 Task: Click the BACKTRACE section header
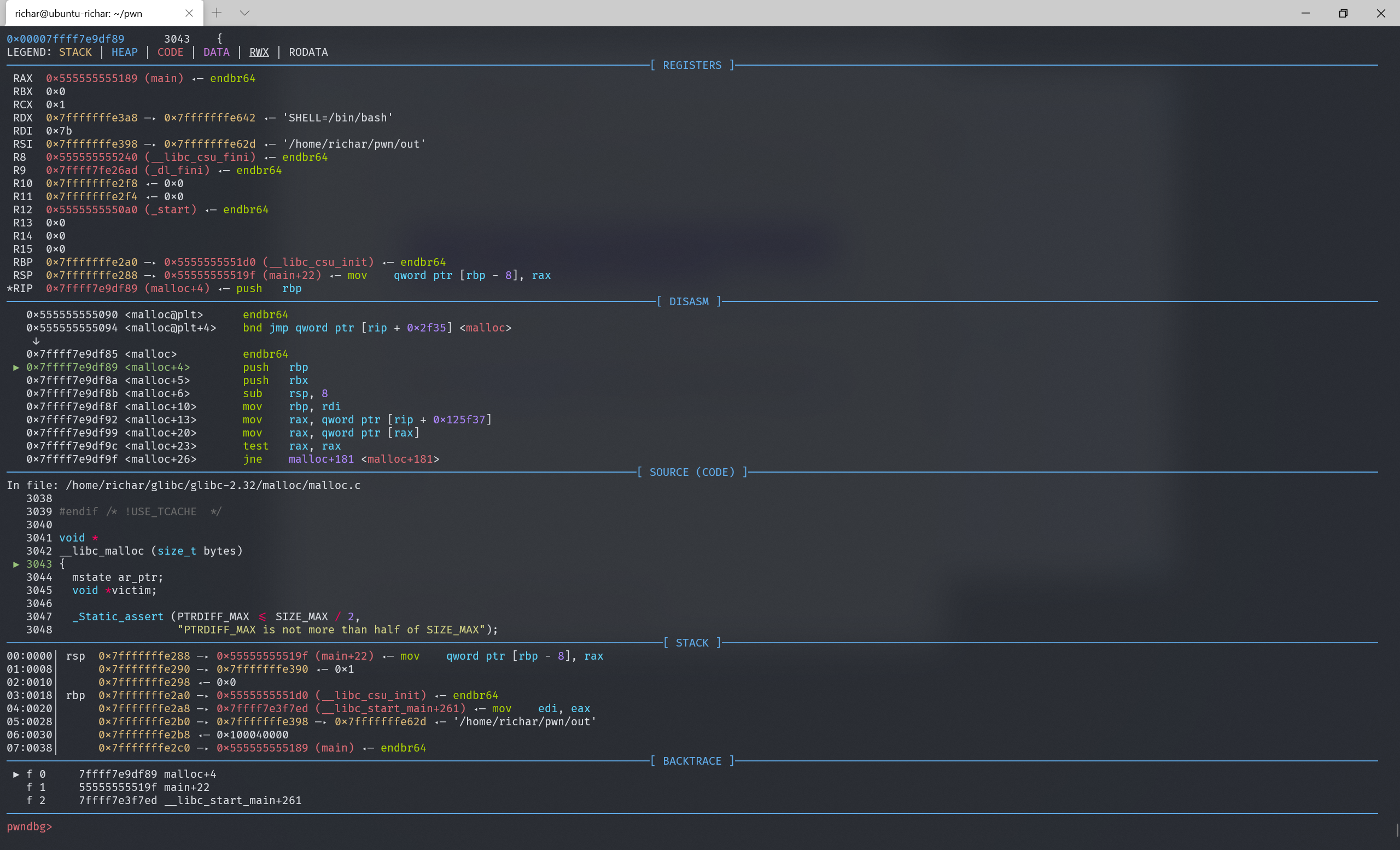point(691,761)
